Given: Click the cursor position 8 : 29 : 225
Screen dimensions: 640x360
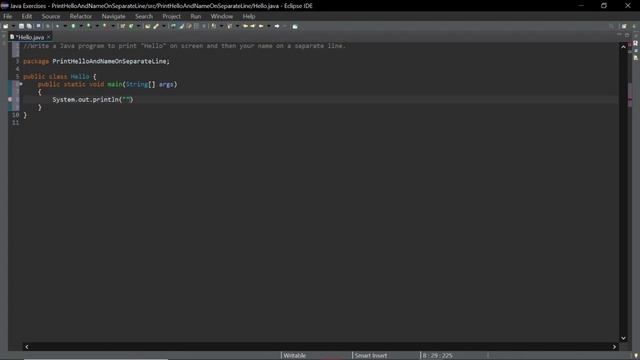Looking at the screenshot, I should point(437,356).
